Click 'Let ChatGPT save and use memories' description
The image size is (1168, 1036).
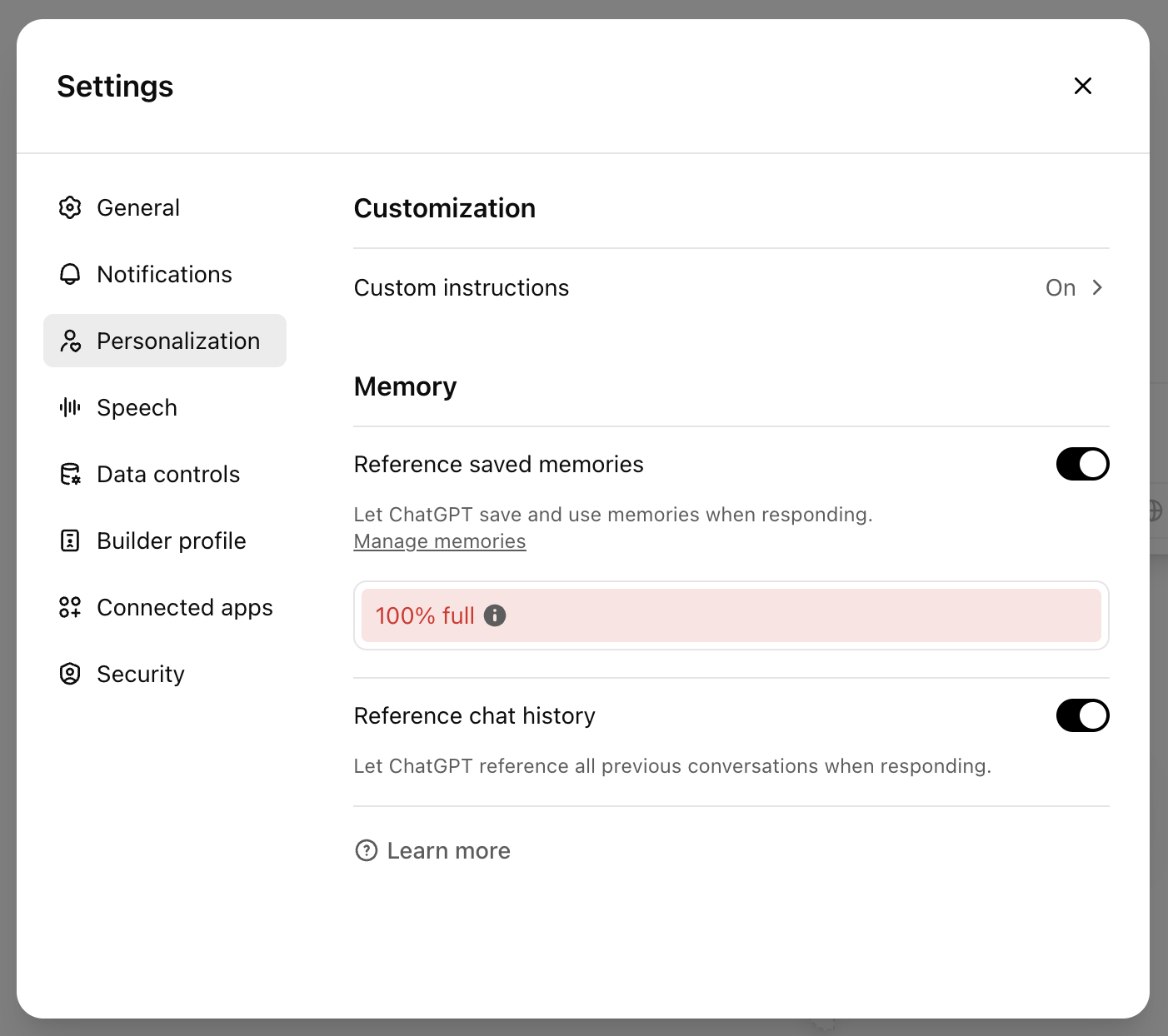(x=614, y=515)
